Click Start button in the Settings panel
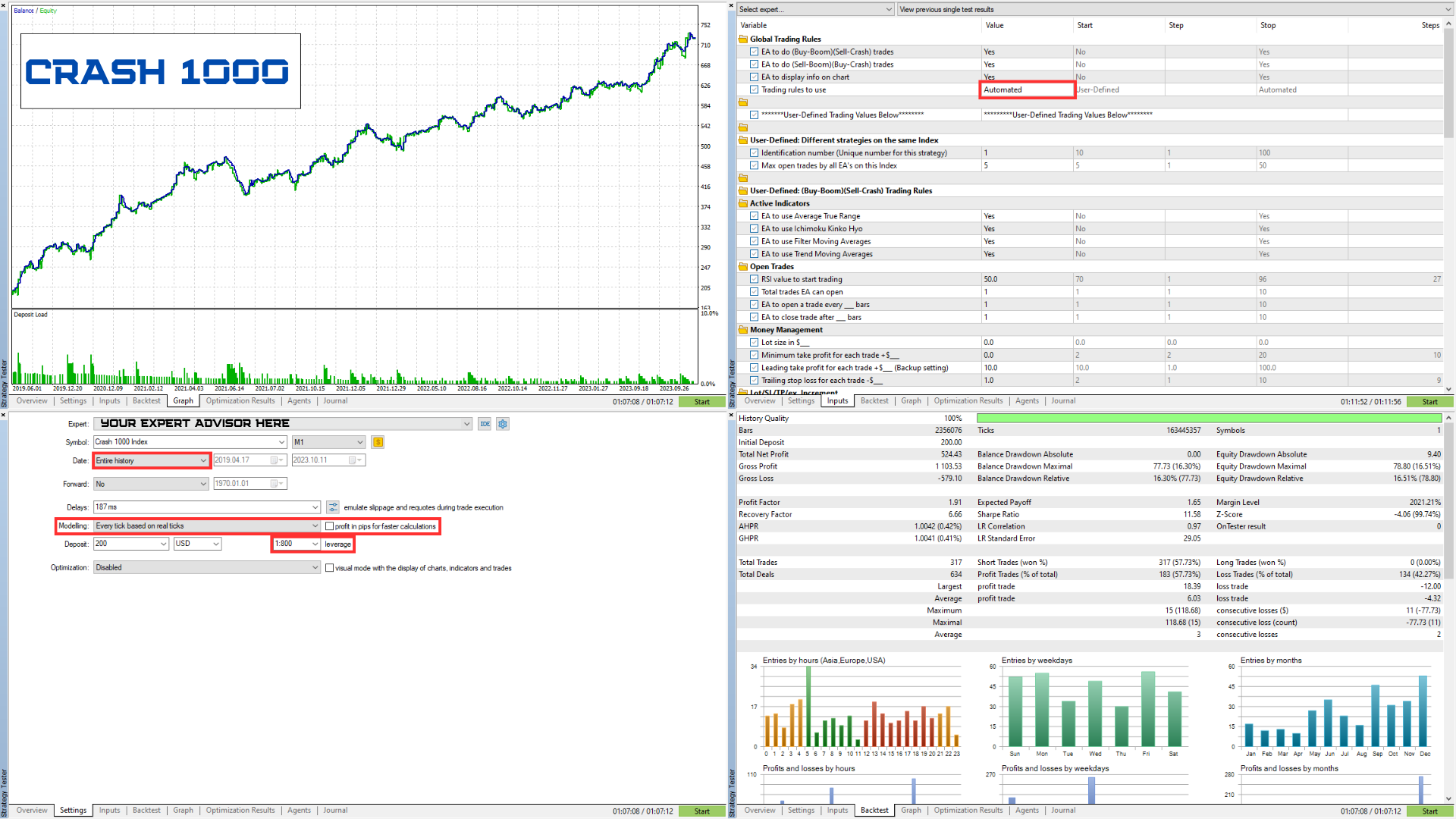The height and width of the screenshot is (819, 1456). coord(702,811)
